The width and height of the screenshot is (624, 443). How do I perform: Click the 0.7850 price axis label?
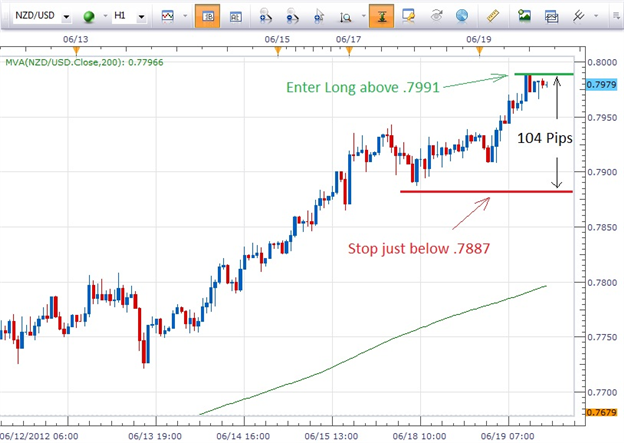(602, 228)
